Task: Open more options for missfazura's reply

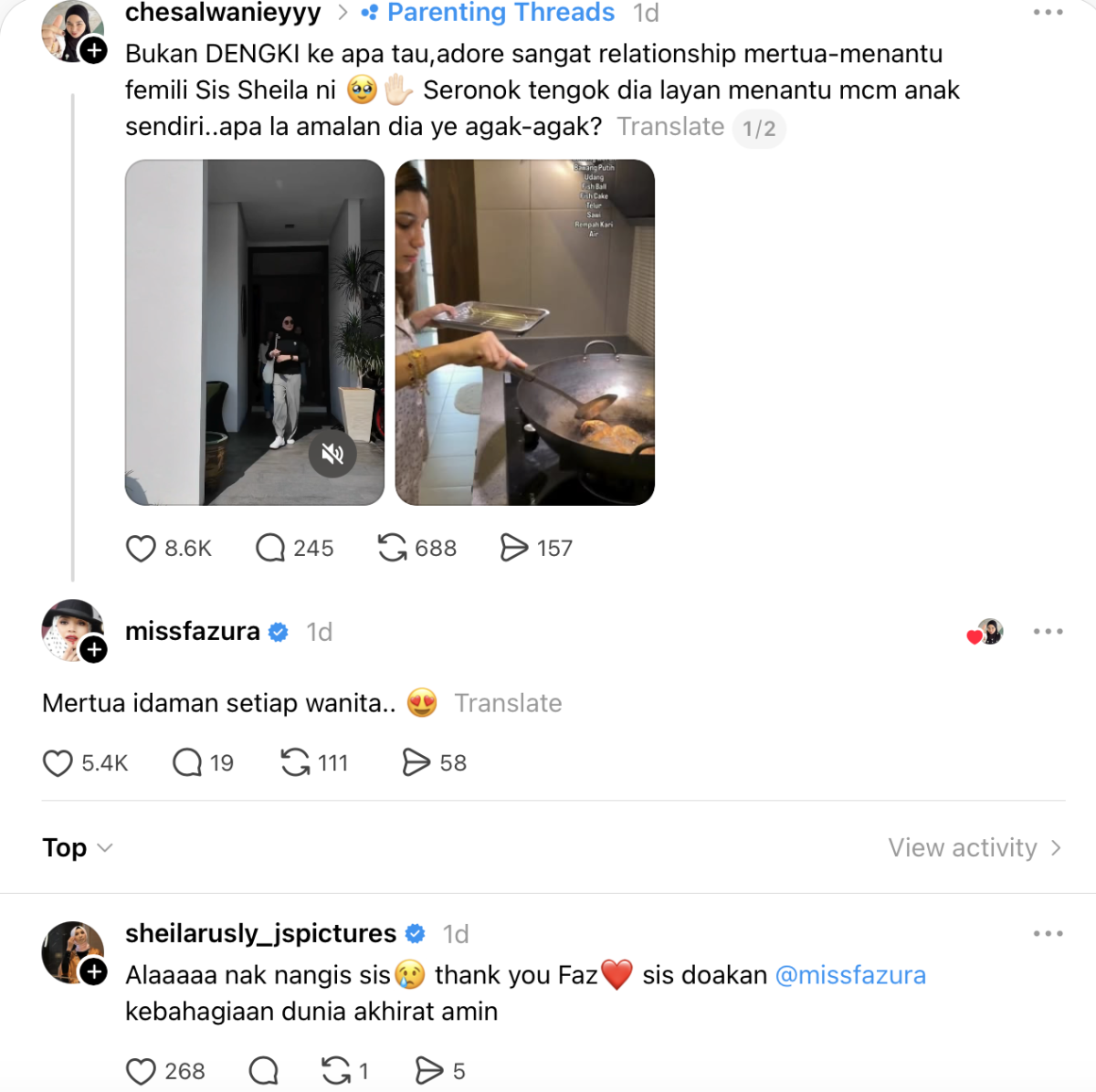Action: [1048, 632]
